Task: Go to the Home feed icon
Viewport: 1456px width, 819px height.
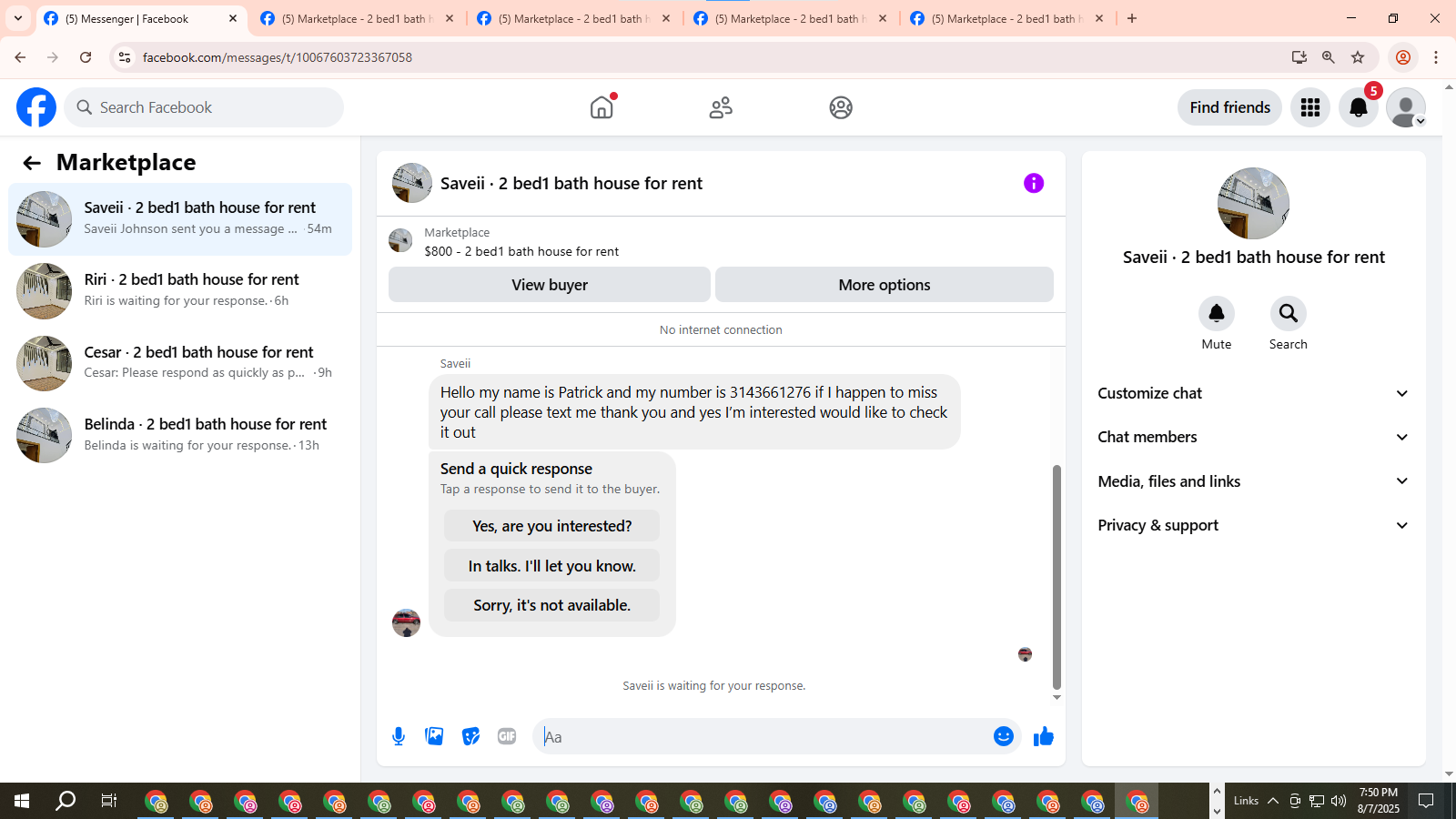Action: (602, 107)
